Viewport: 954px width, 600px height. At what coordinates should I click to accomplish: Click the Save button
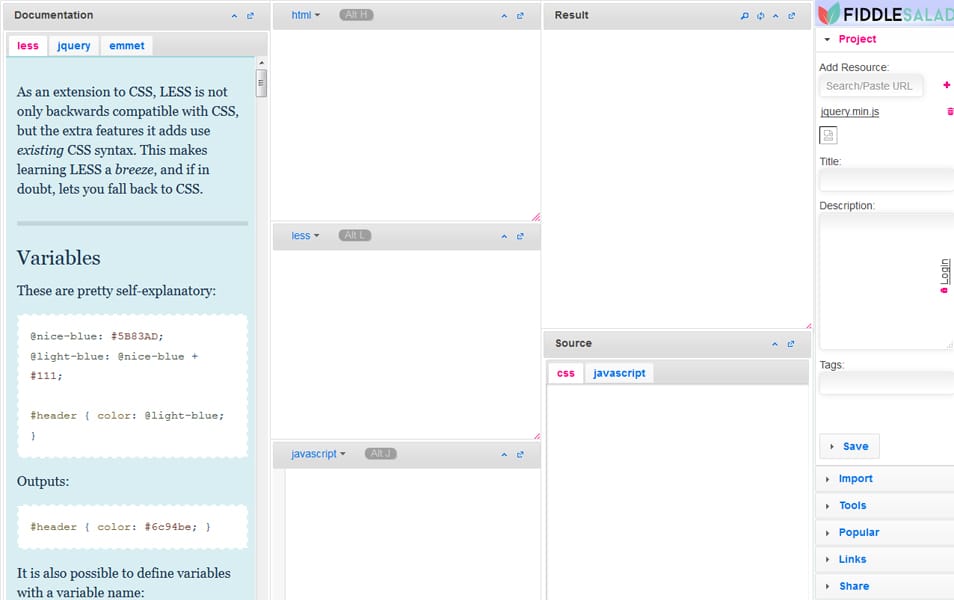[x=849, y=446]
